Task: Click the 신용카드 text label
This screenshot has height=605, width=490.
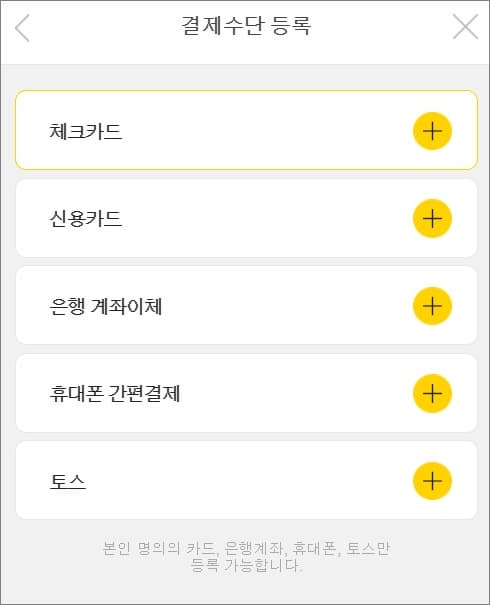Action: (86, 219)
